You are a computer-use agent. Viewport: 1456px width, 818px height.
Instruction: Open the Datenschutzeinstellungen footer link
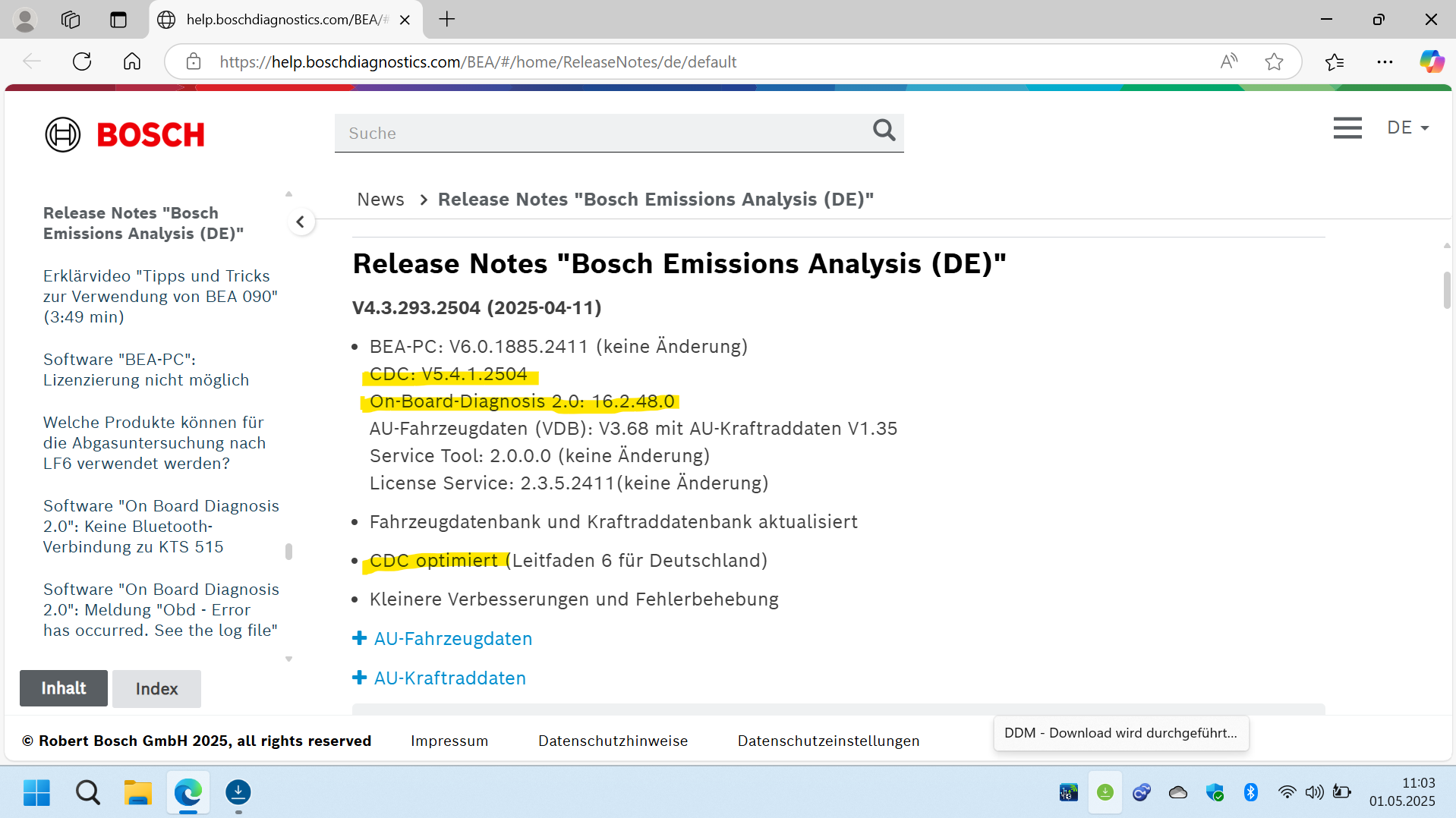point(828,741)
